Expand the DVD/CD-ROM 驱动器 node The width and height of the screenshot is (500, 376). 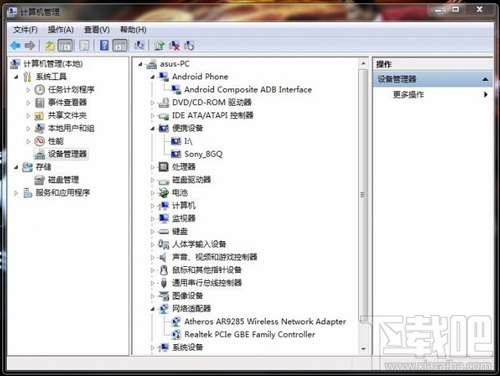pos(152,103)
